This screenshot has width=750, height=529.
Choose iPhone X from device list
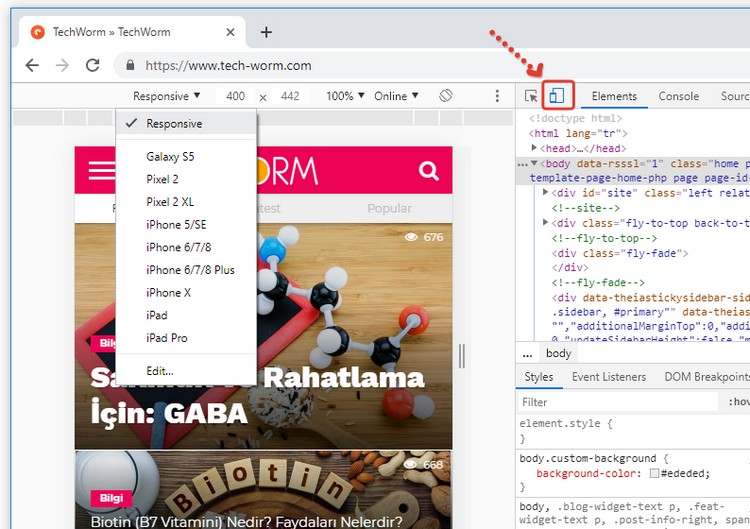(x=168, y=293)
